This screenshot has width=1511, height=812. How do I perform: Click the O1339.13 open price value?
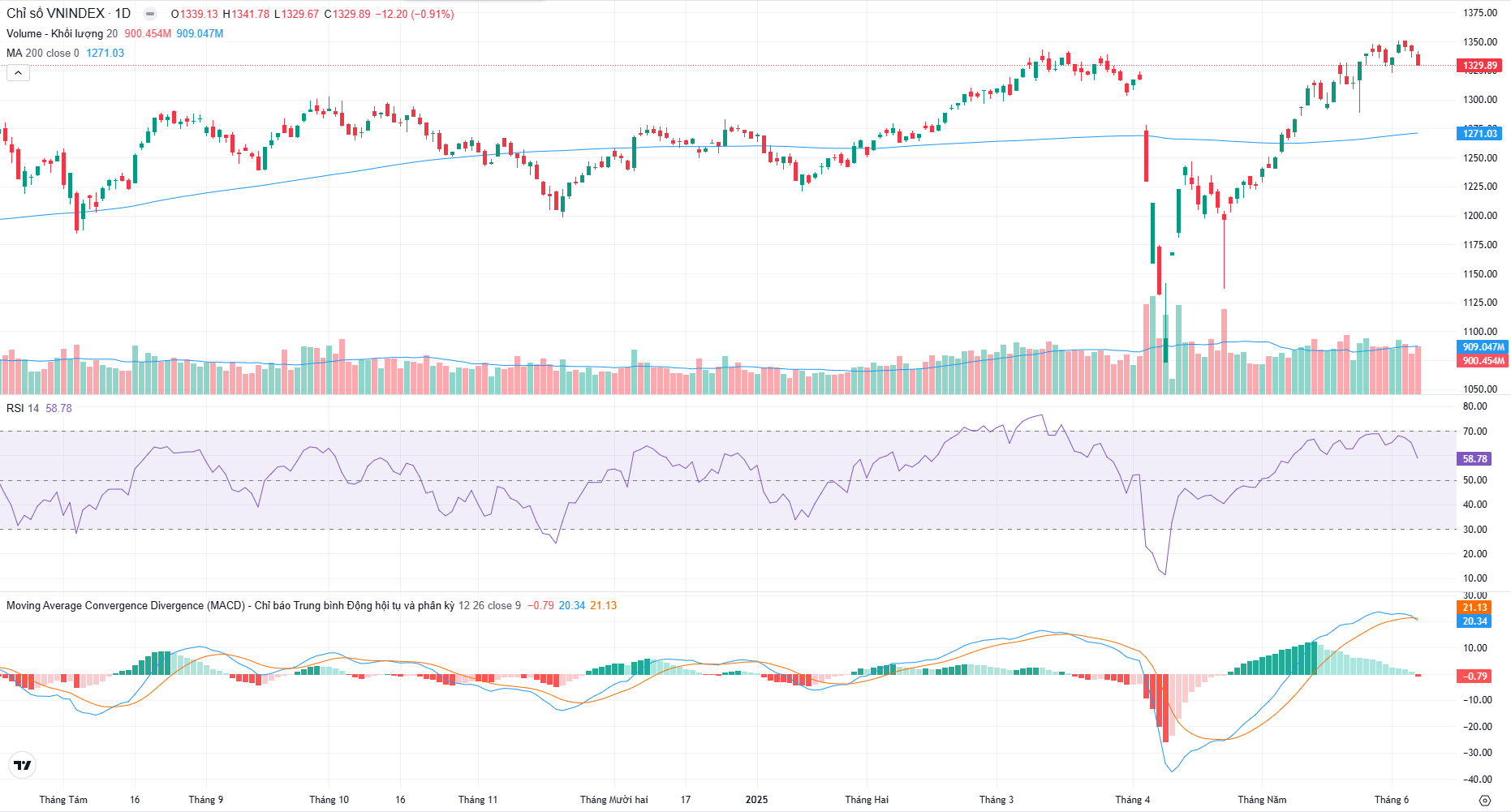(x=195, y=14)
